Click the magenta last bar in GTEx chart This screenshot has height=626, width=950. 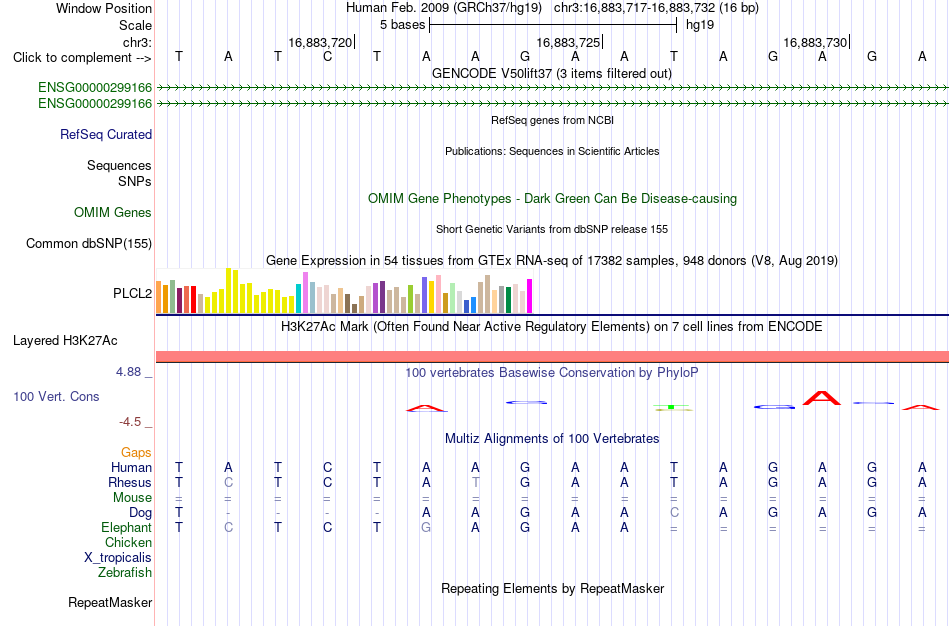click(530, 296)
